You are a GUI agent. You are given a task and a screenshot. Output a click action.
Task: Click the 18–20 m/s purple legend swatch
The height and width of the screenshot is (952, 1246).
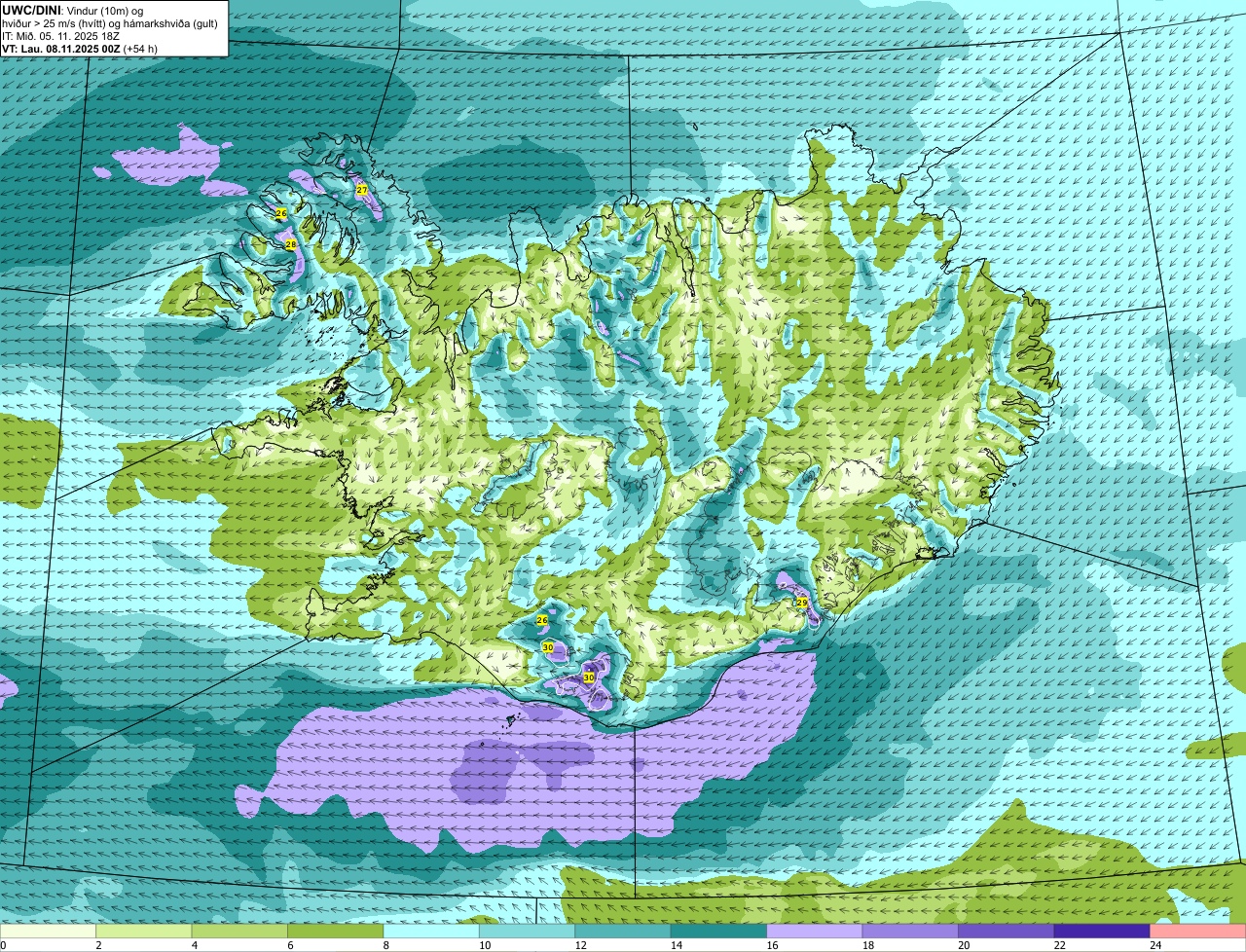tap(910, 931)
